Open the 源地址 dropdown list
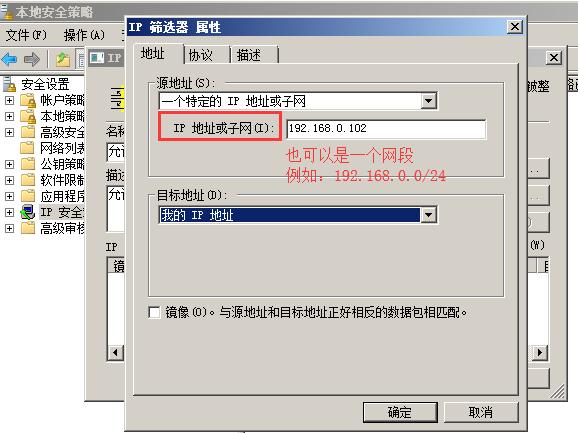578x433 pixels. [x=429, y=101]
